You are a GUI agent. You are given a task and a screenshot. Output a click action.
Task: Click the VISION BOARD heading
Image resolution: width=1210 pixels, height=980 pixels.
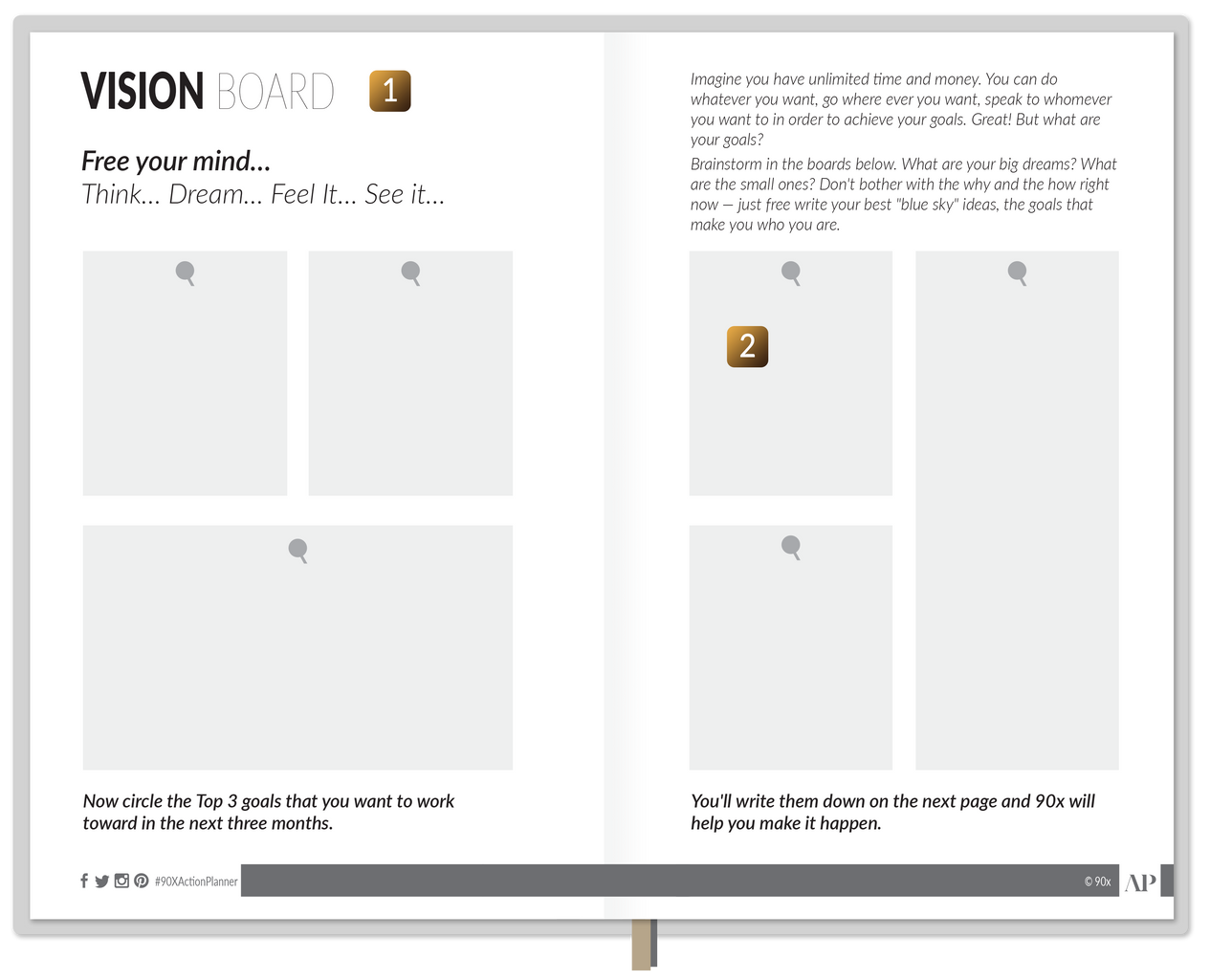click(x=208, y=92)
